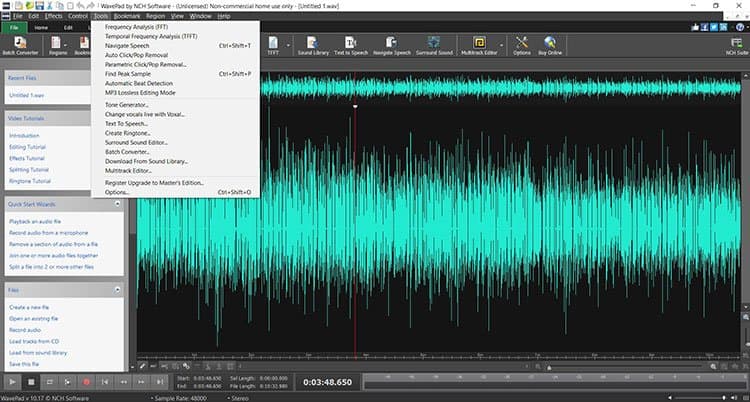
Task: Open the TFFT toolbar tool
Action: point(273,45)
